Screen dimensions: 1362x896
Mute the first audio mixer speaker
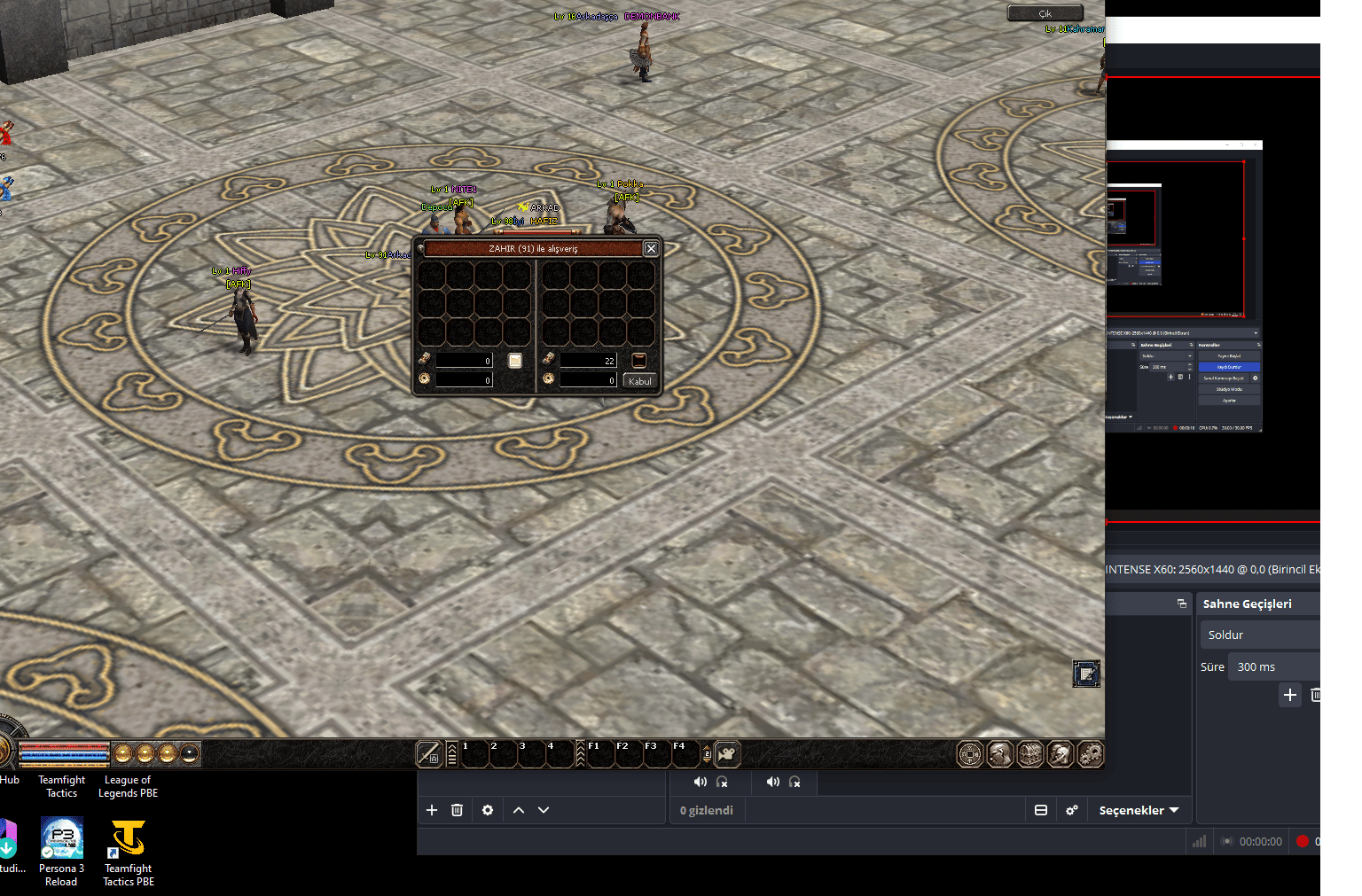coord(700,782)
